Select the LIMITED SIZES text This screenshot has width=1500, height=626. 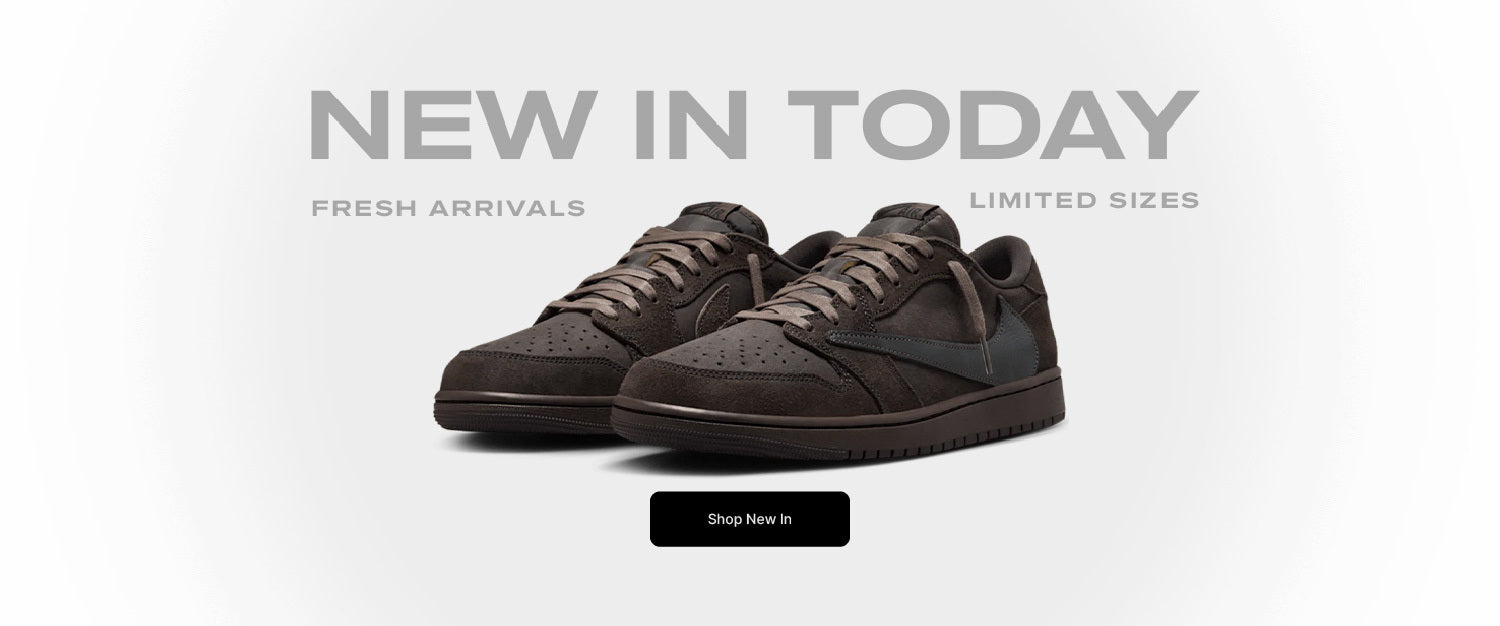pos(1084,200)
